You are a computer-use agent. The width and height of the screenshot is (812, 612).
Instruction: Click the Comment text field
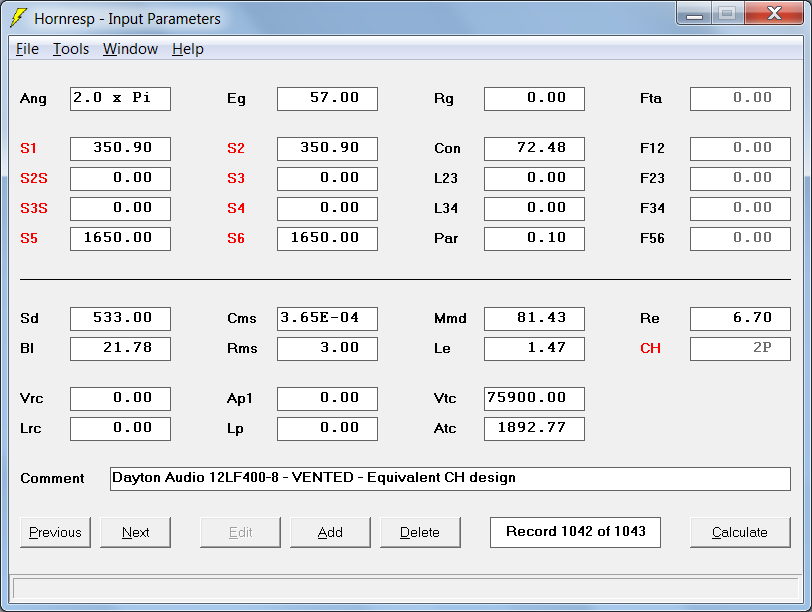click(451, 479)
